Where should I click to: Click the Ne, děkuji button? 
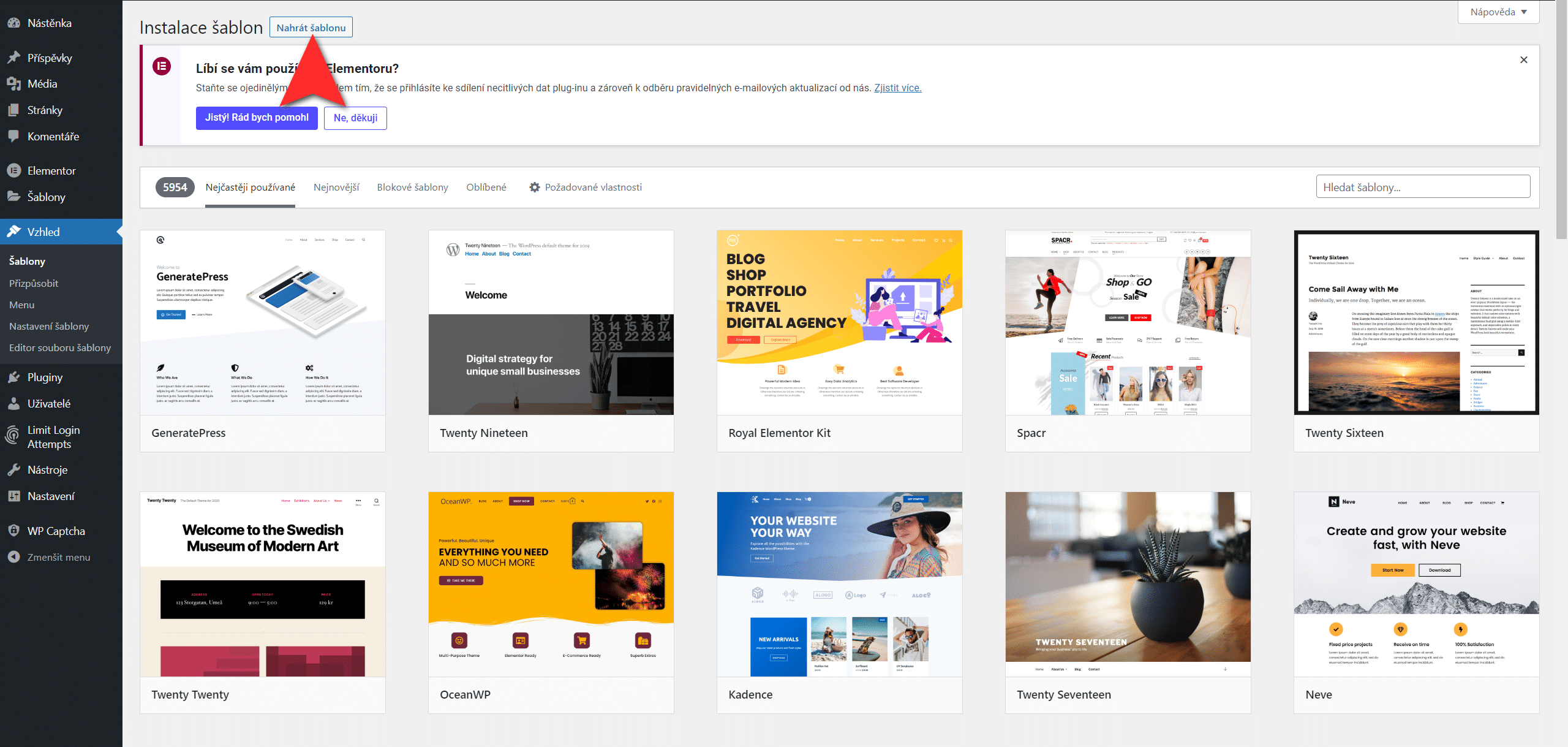pyautogui.click(x=355, y=118)
